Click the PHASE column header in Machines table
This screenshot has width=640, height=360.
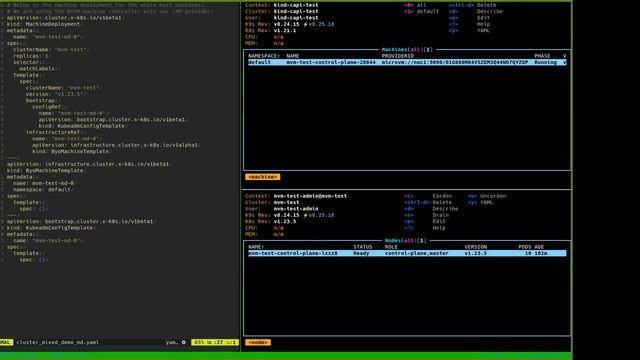click(542, 56)
